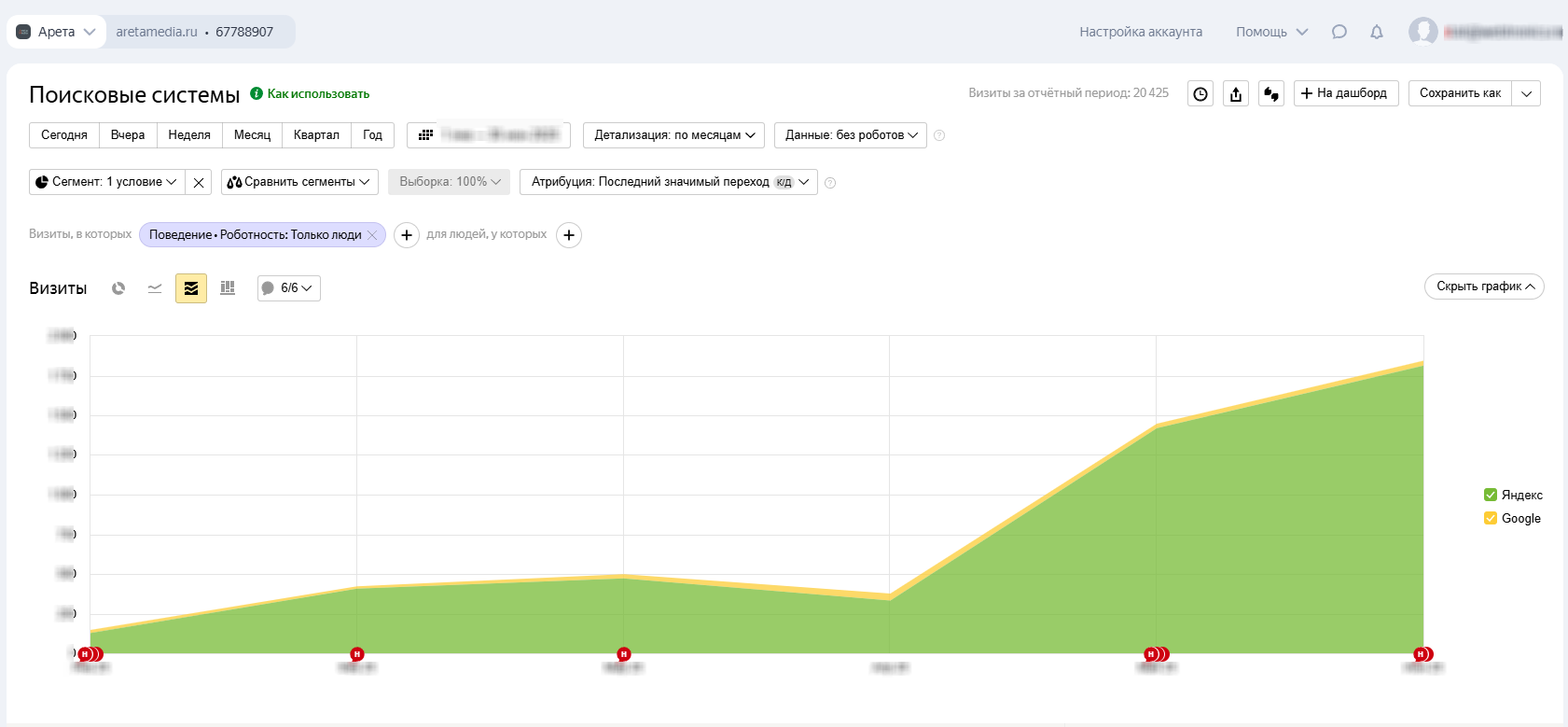Toggle the Google legend checkbox

coord(1491,518)
